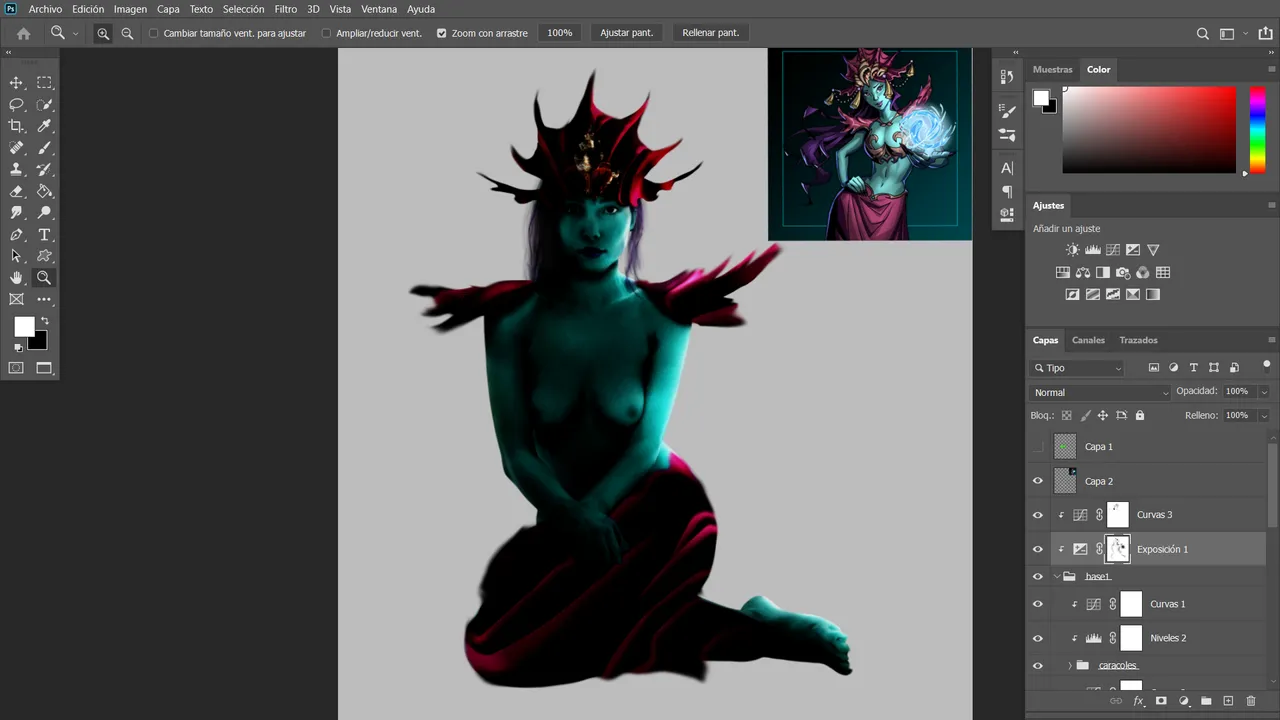Select the Zoom tool in toolbox

tap(44, 278)
